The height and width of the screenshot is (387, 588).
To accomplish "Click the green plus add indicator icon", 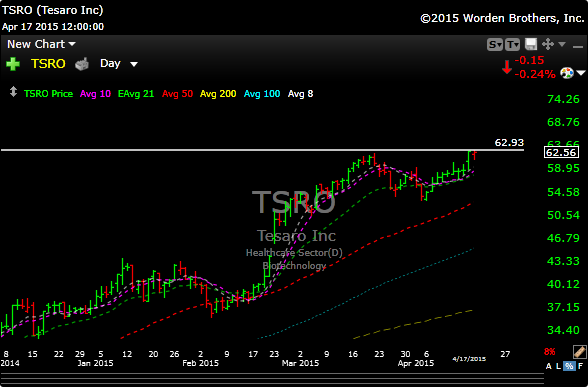I will click(x=13, y=64).
